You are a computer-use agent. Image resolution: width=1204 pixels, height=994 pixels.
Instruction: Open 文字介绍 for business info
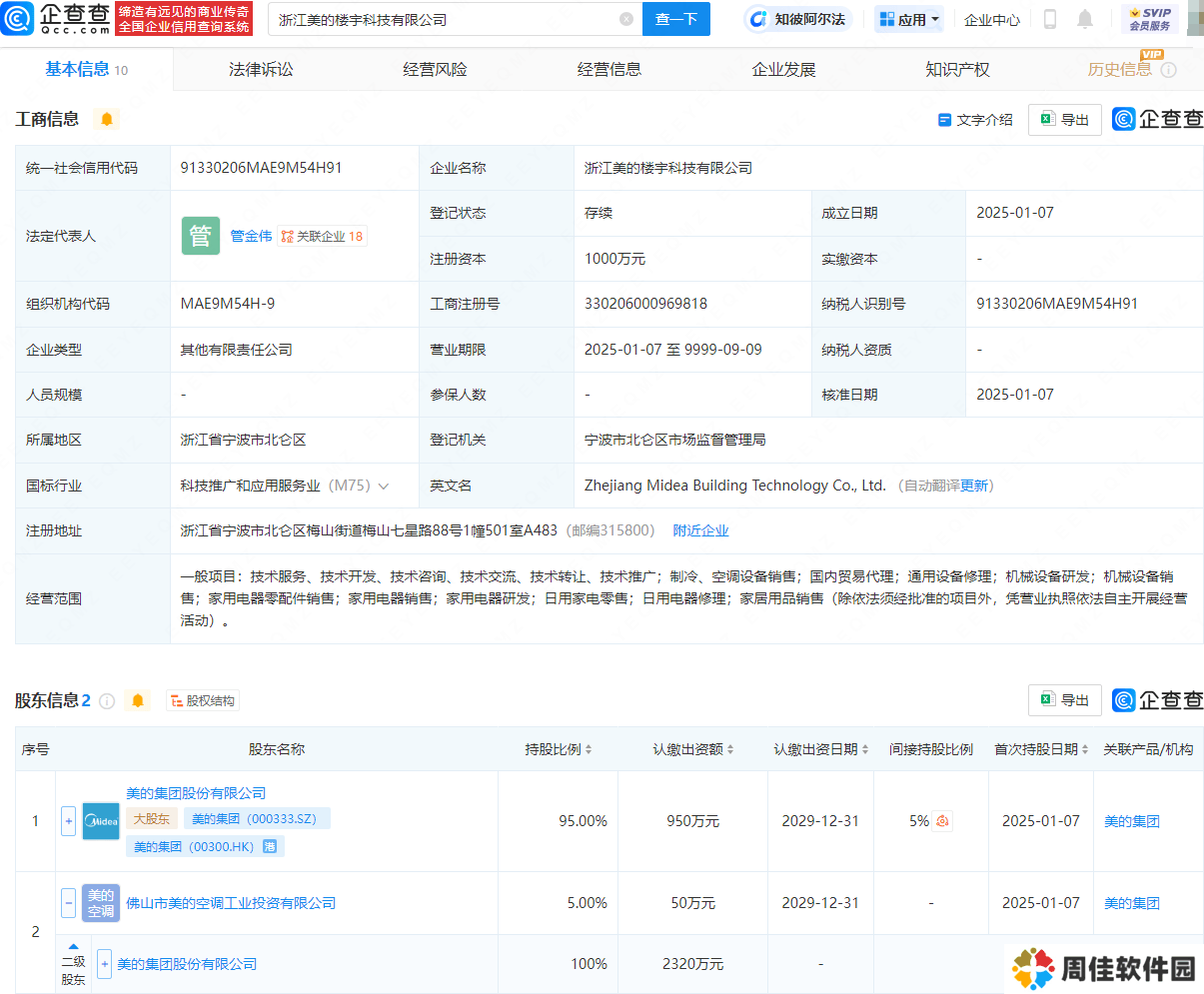[x=975, y=120]
